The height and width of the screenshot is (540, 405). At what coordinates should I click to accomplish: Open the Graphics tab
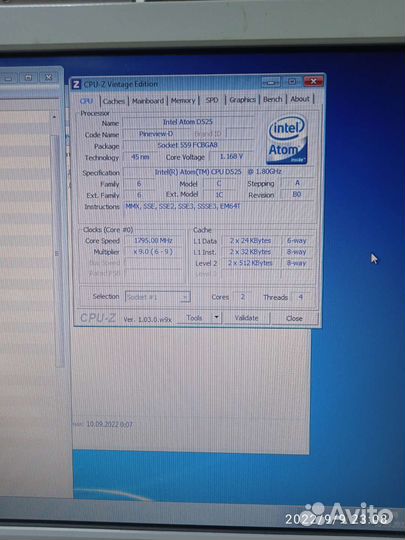(242, 100)
